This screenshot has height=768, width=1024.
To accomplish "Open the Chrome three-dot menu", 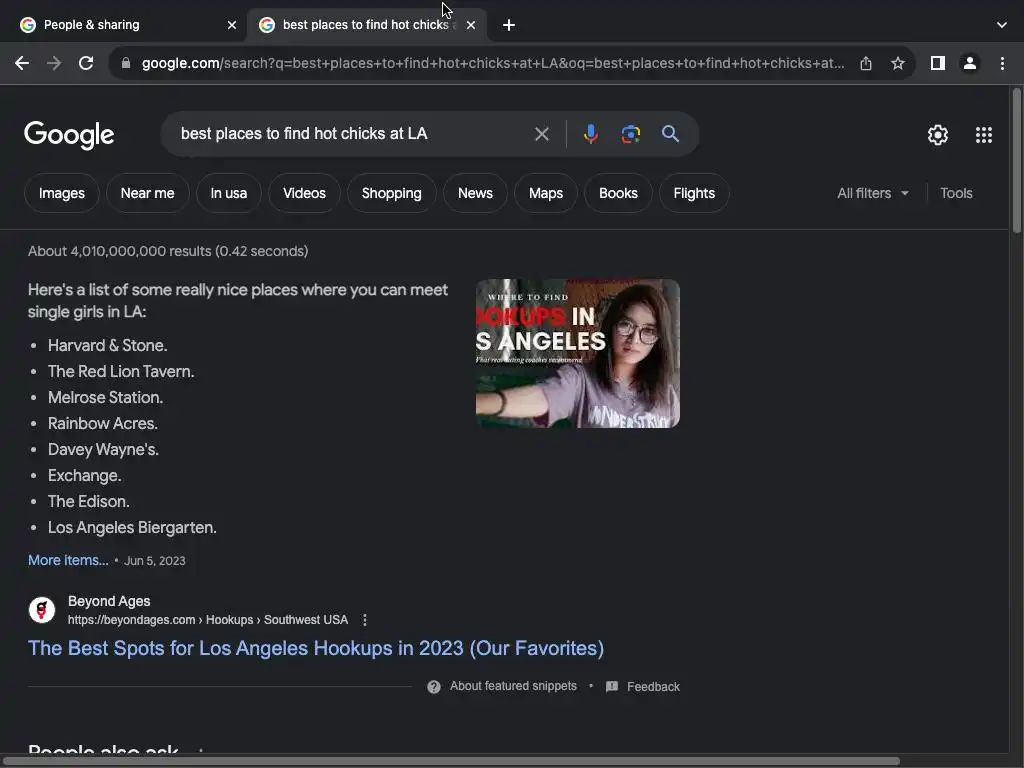I will click(x=1002, y=63).
